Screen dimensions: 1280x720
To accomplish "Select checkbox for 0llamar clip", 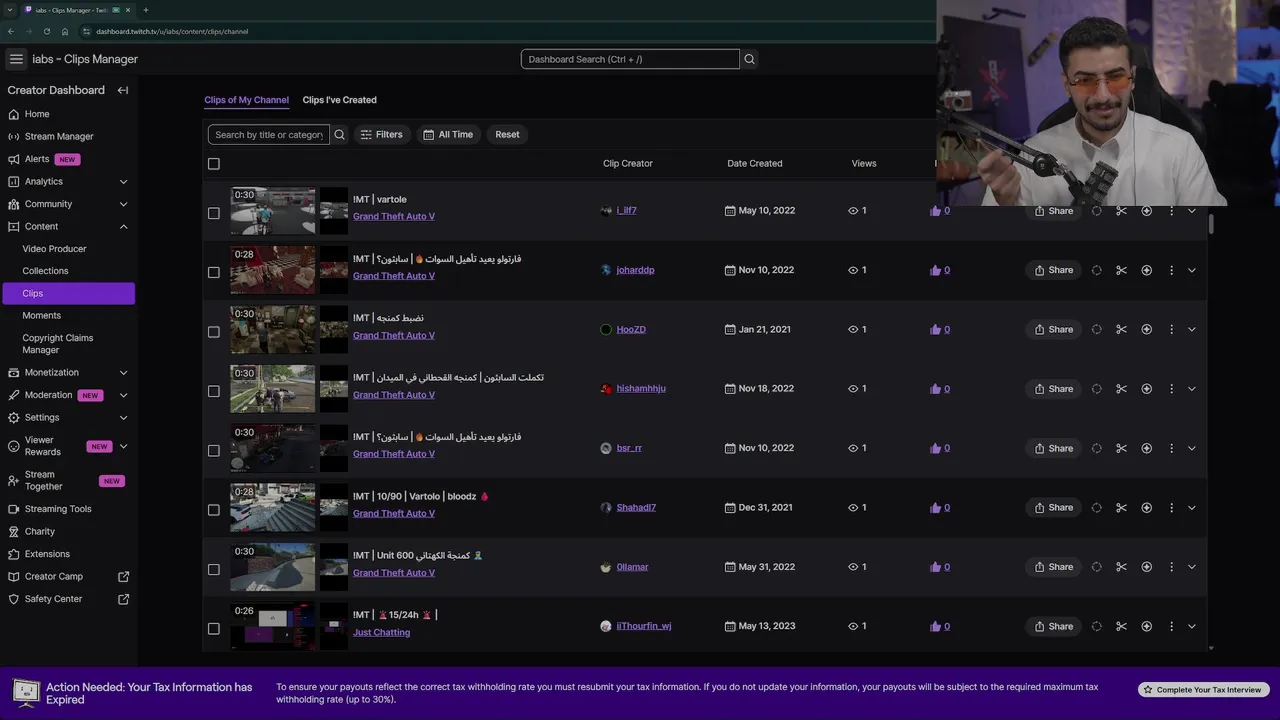I will click(213, 569).
